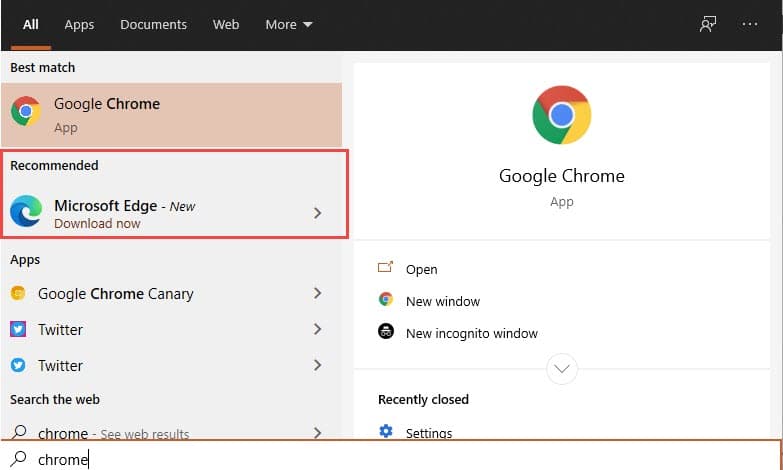Click the blue Twitter bird icon
Screen dimensions: 783x470
[18, 365]
